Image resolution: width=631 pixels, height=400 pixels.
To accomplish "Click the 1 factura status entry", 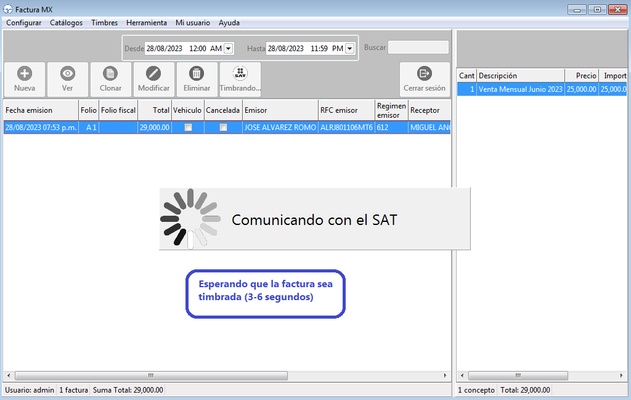I will point(74,390).
